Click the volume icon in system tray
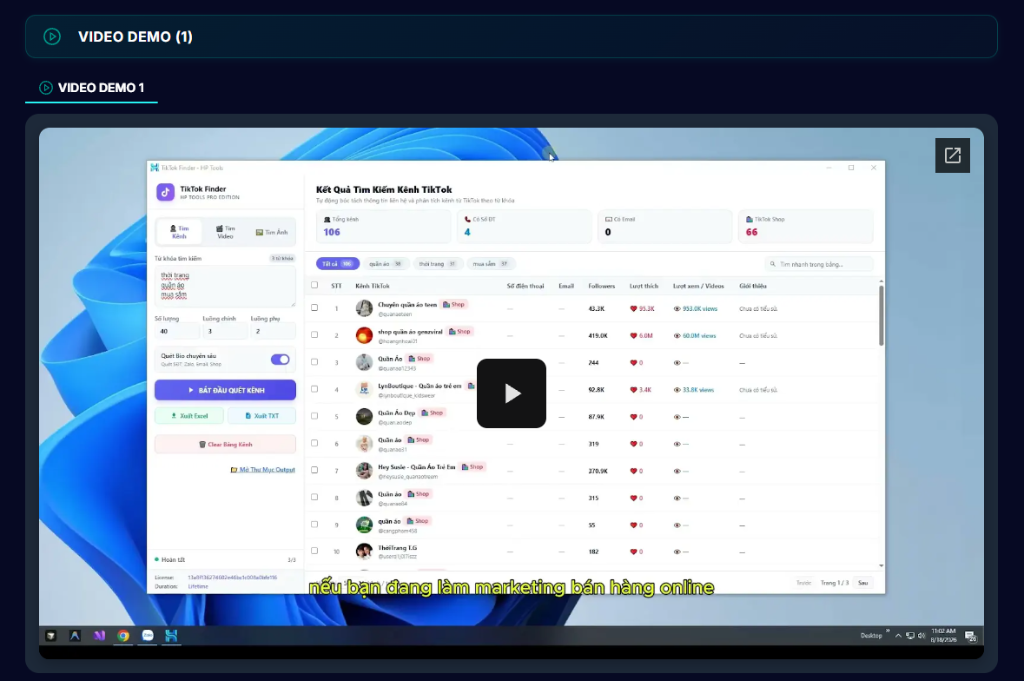This screenshot has width=1024, height=681. click(921, 635)
